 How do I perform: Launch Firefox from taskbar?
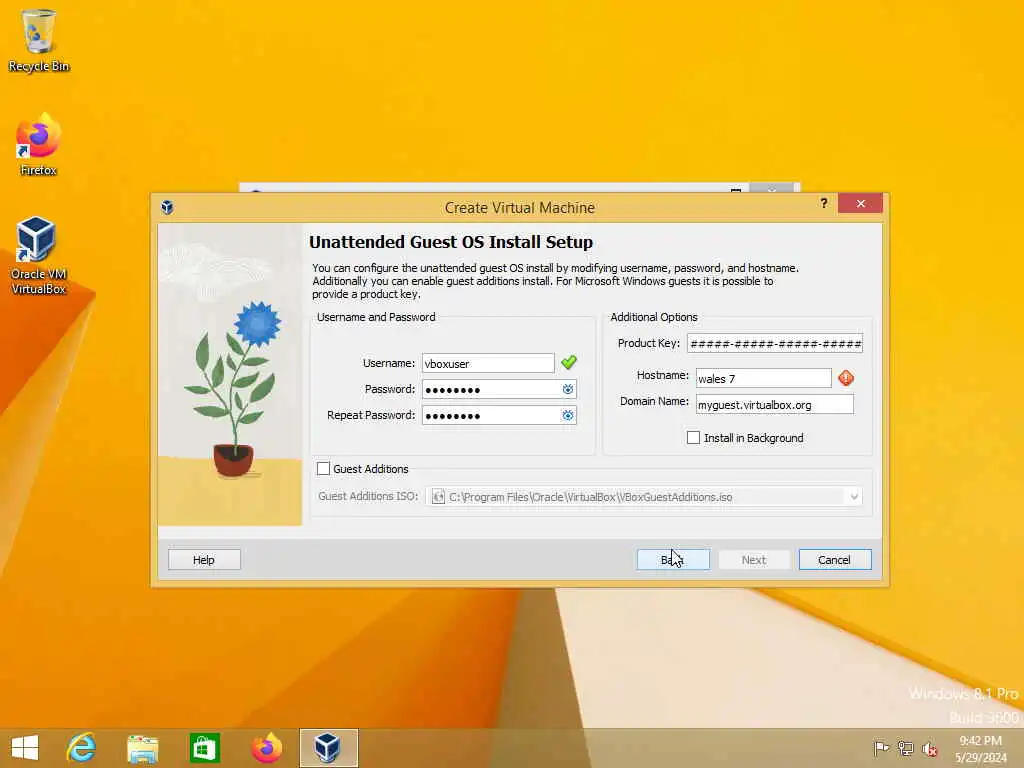(266, 748)
